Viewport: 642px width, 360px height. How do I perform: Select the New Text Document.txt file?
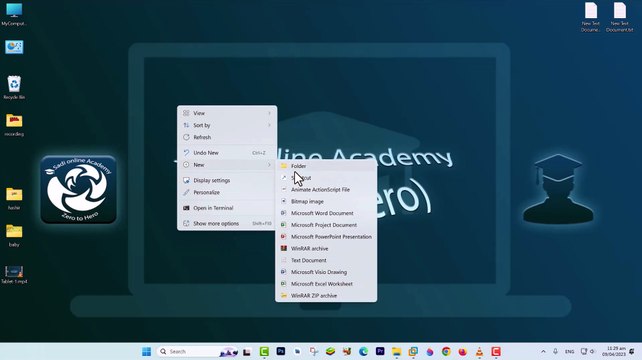coord(619,17)
